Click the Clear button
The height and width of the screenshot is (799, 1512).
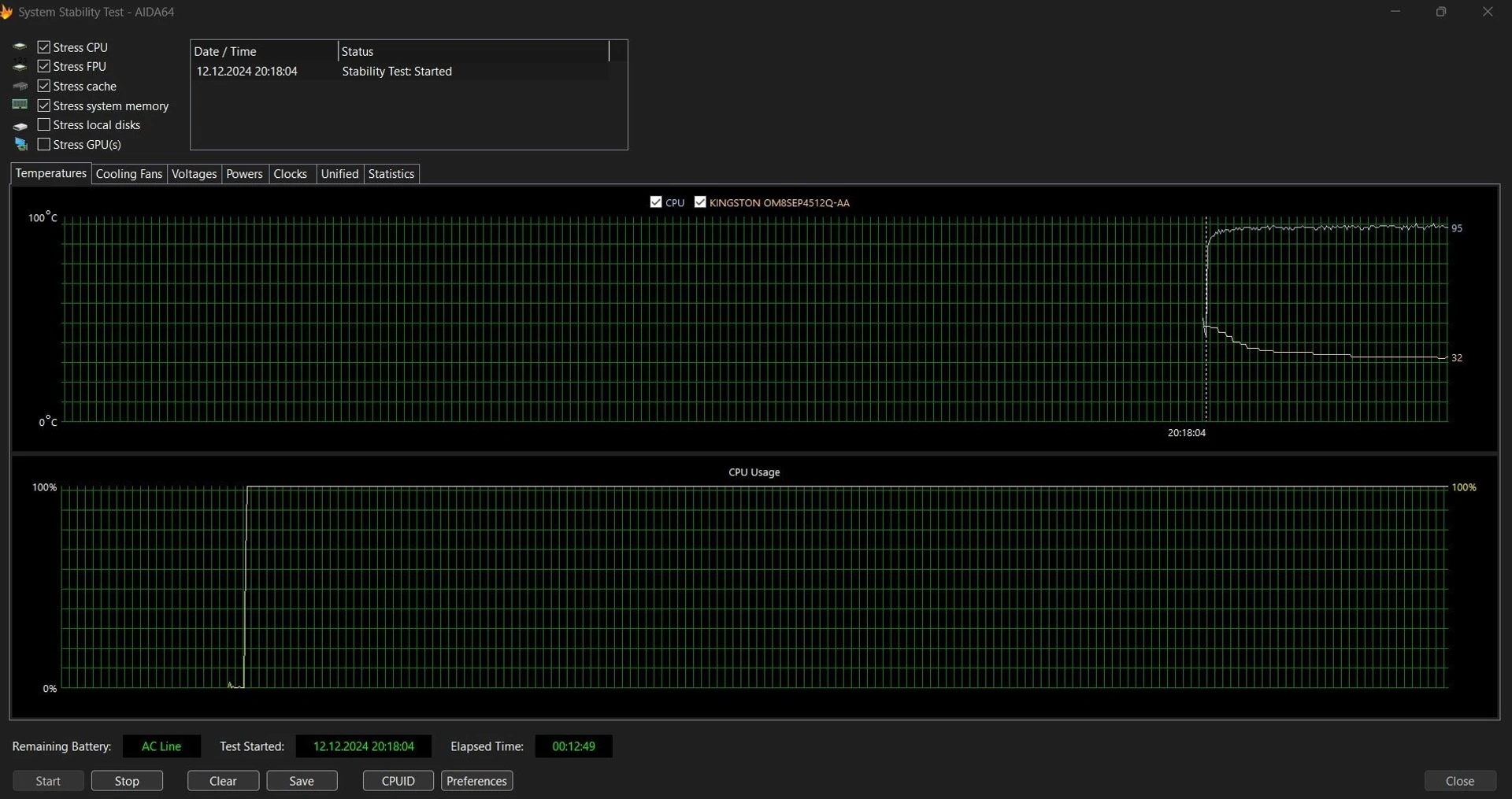click(223, 781)
